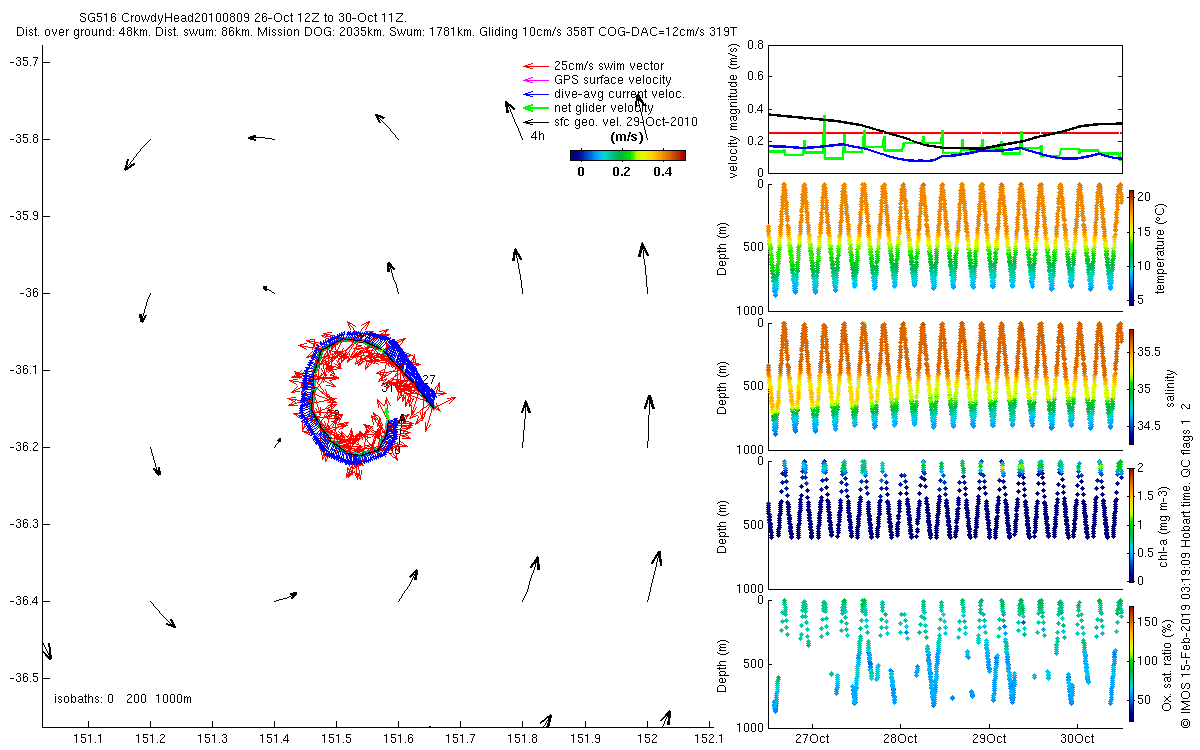Click the "27Oct" date tick label
Image resolution: width=1200 pixels, height=750 pixels.
click(x=811, y=739)
